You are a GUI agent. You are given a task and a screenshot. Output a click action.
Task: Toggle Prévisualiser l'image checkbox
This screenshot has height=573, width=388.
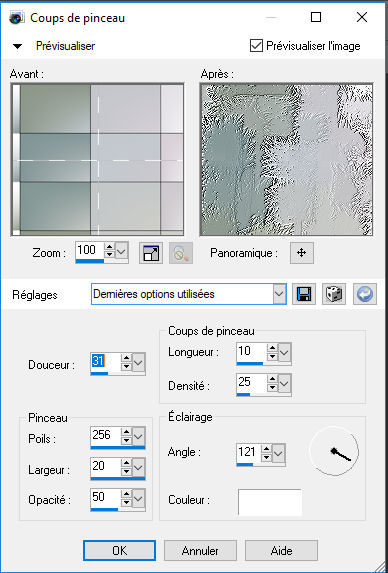pyautogui.click(x=256, y=46)
